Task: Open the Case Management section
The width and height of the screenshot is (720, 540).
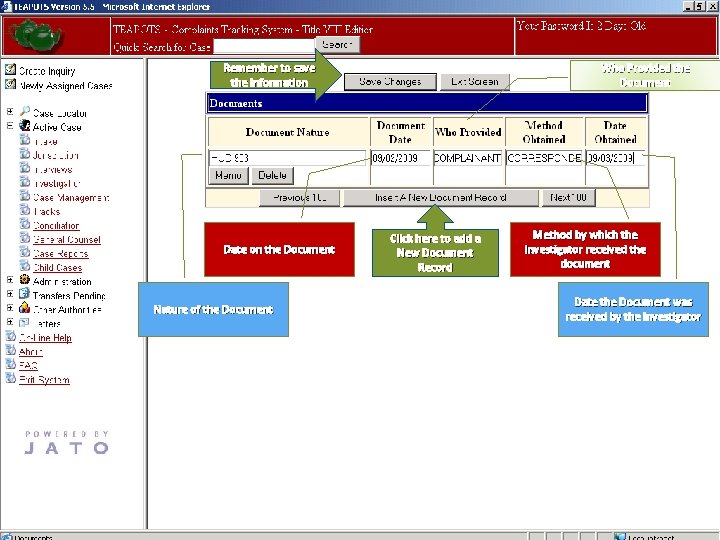Action: pyautogui.click(x=71, y=197)
